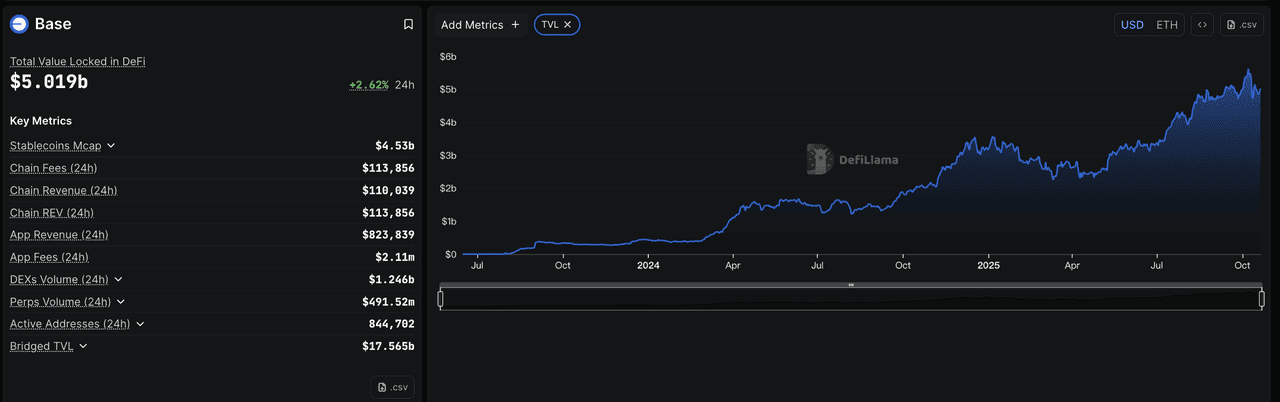Image resolution: width=1280 pixels, height=402 pixels.
Task: Click the App Revenue (24h) label
Action: coord(59,235)
